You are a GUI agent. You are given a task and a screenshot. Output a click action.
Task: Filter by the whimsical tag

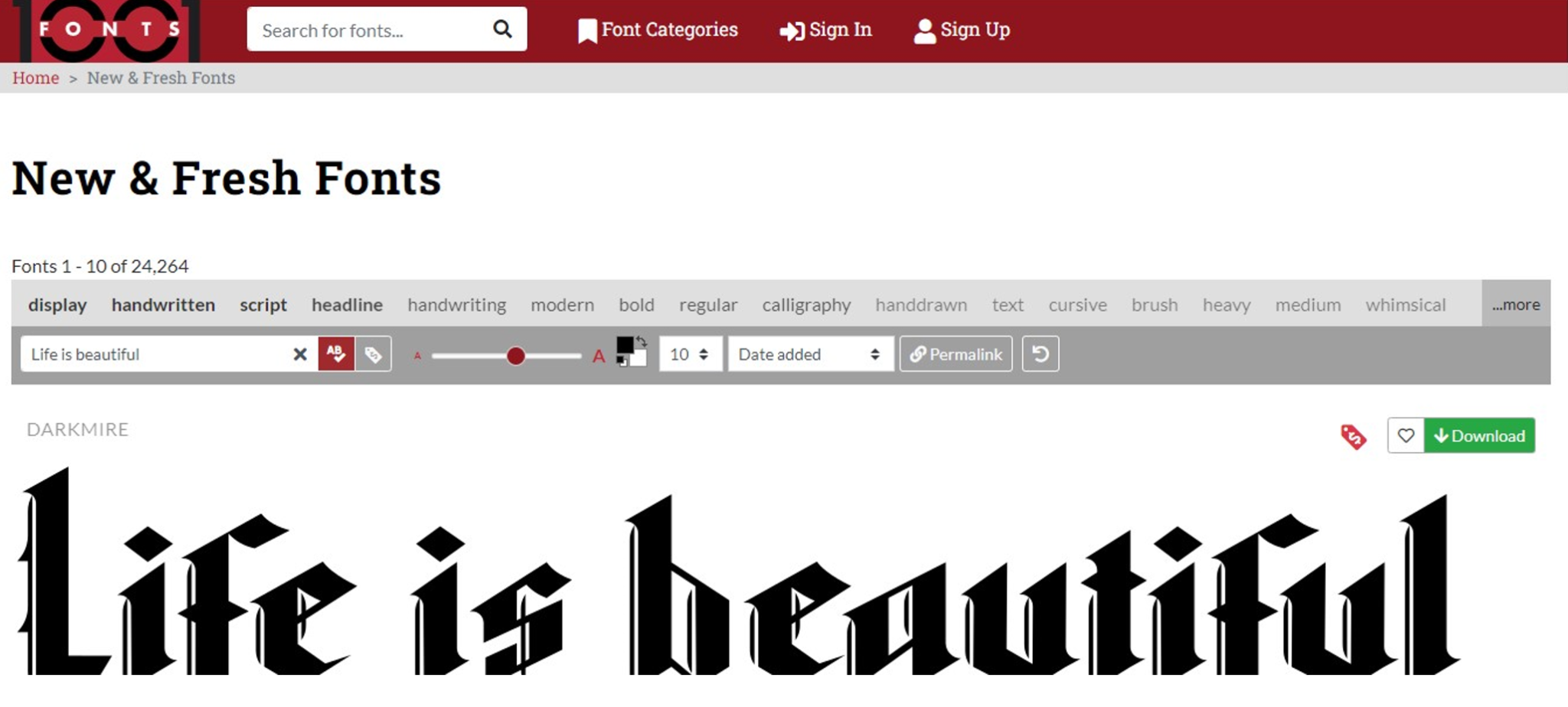point(1406,305)
